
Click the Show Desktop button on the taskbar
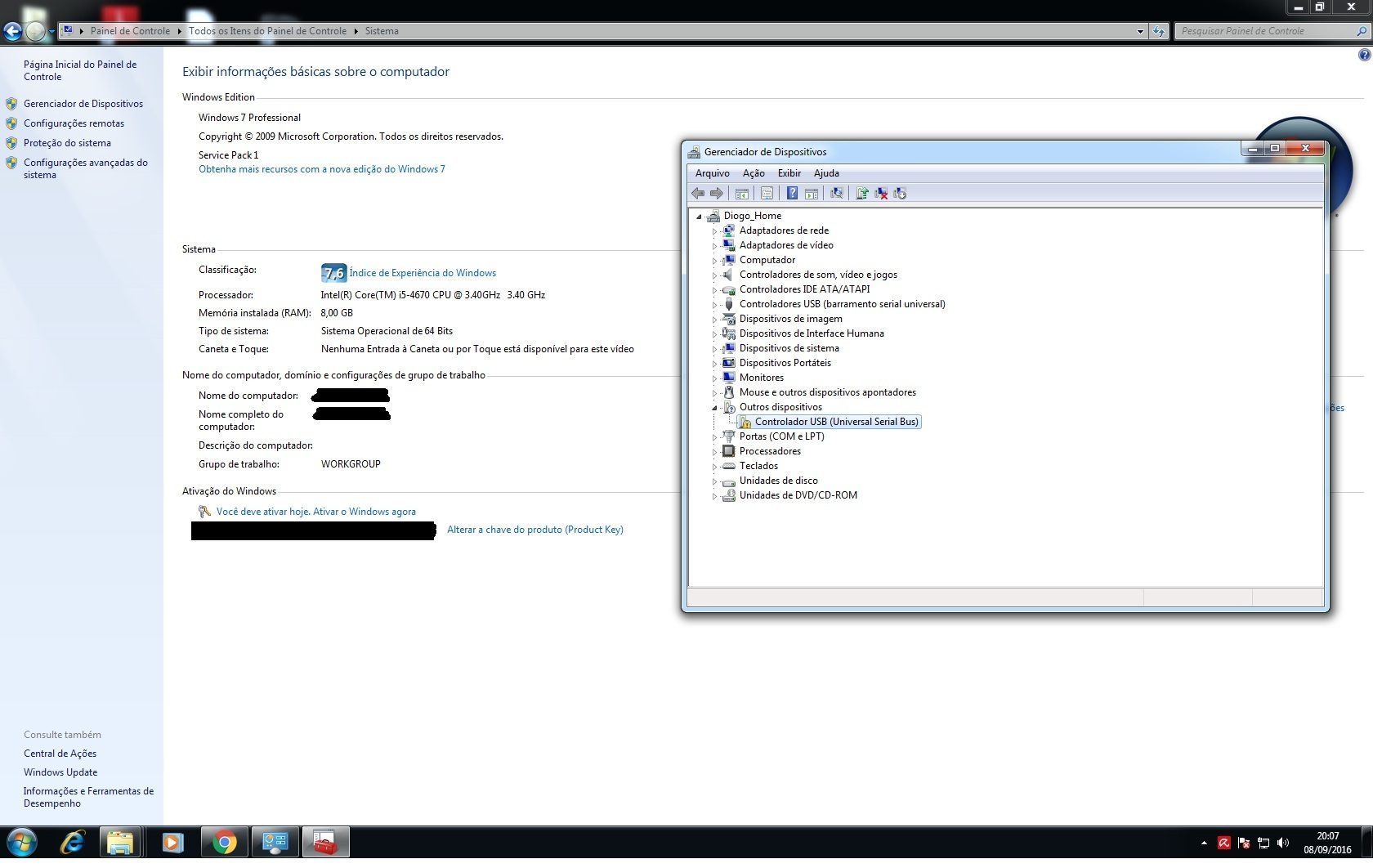(1367, 842)
